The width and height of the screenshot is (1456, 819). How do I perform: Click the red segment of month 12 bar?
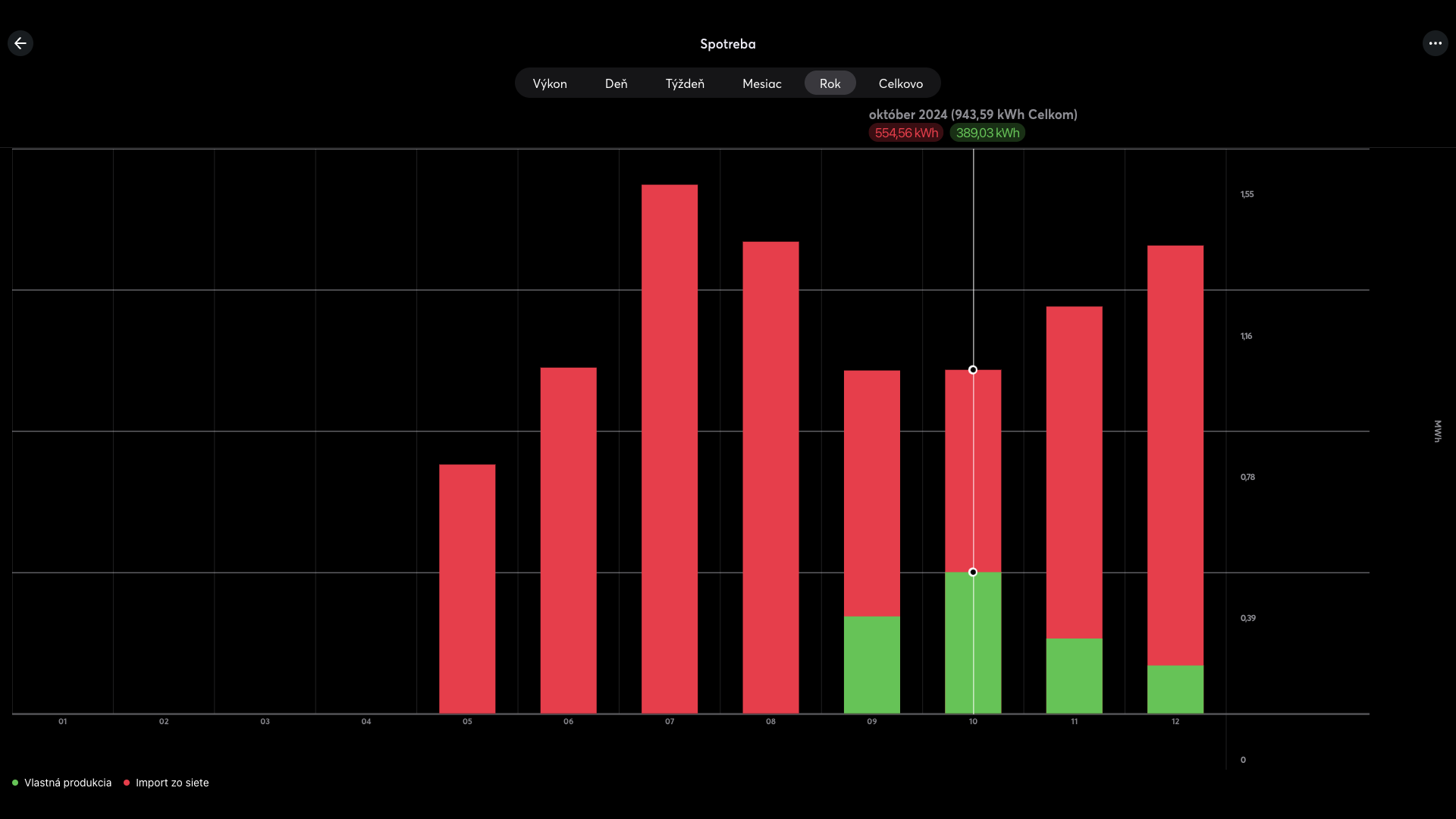coord(1175,455)
